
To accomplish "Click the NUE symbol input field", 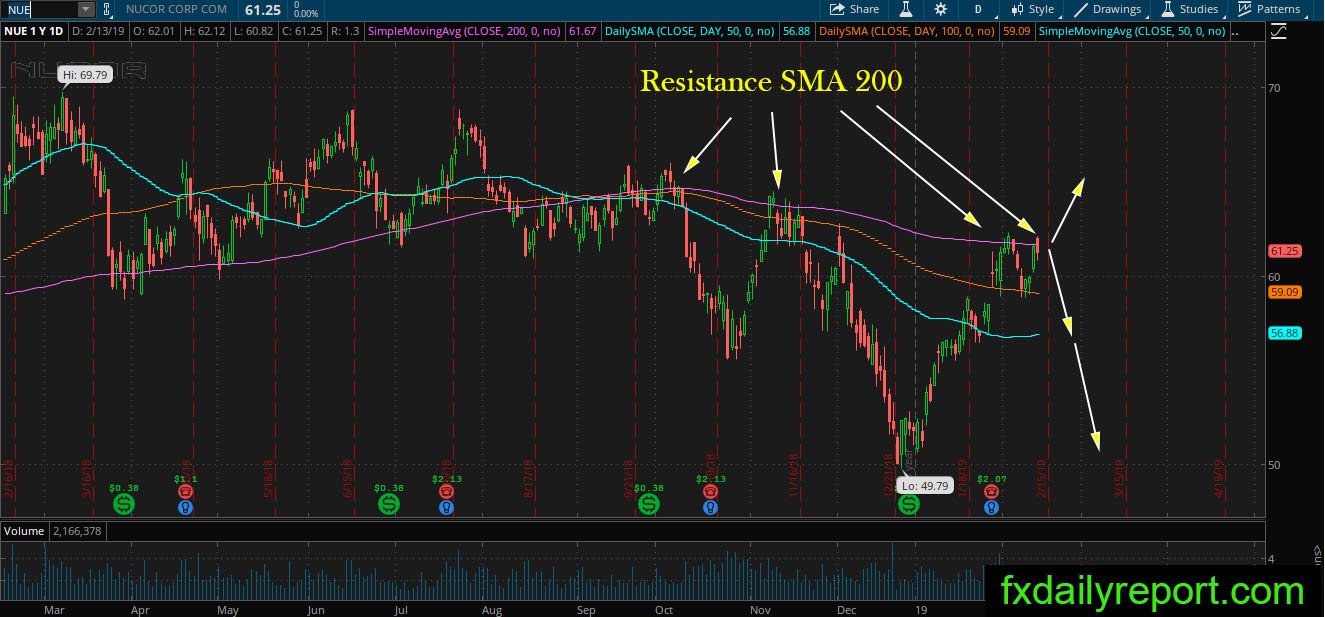I will click(x=40, y=9).
